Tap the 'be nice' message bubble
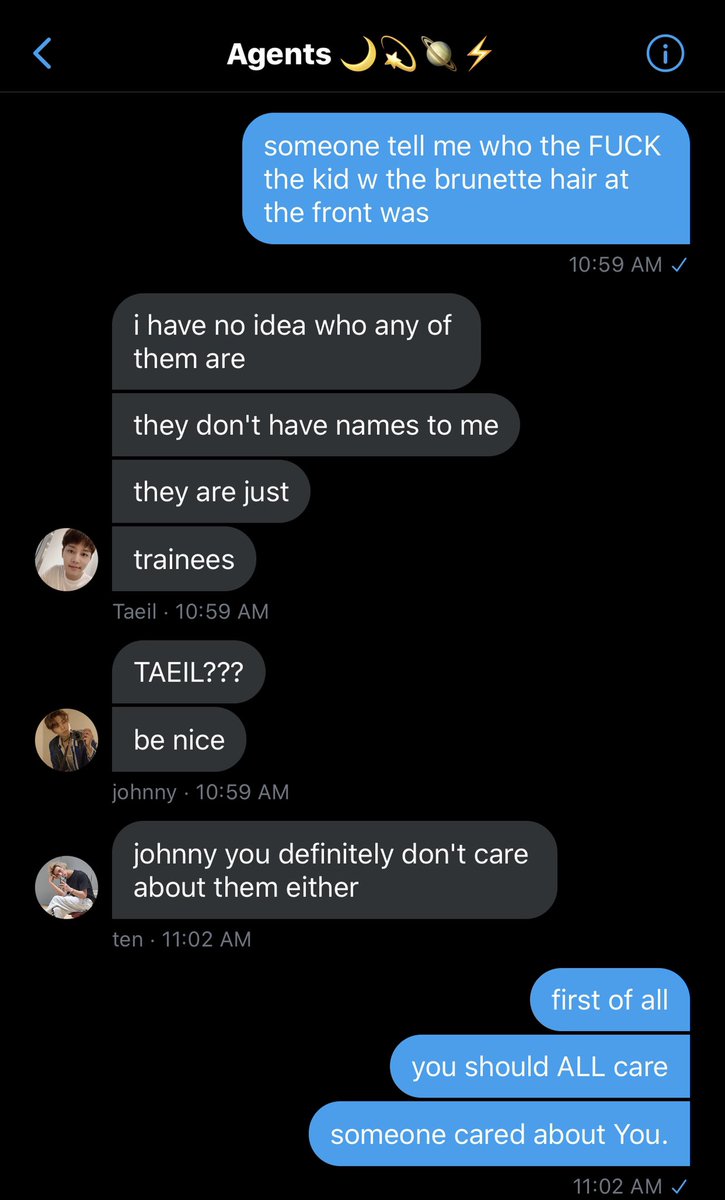Screen dimensions: 725x1200 [x=179, y=740]
